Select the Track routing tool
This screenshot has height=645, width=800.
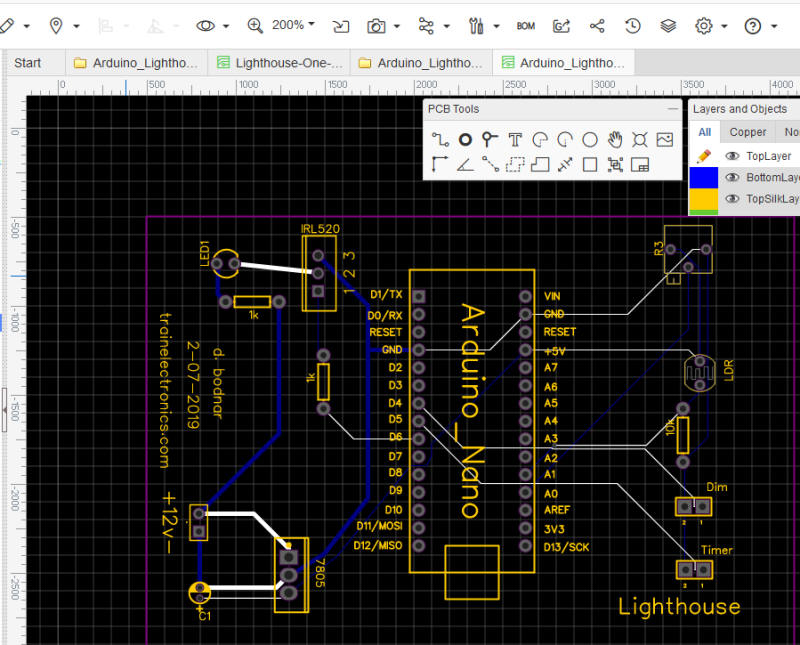[x=440, y=140]
